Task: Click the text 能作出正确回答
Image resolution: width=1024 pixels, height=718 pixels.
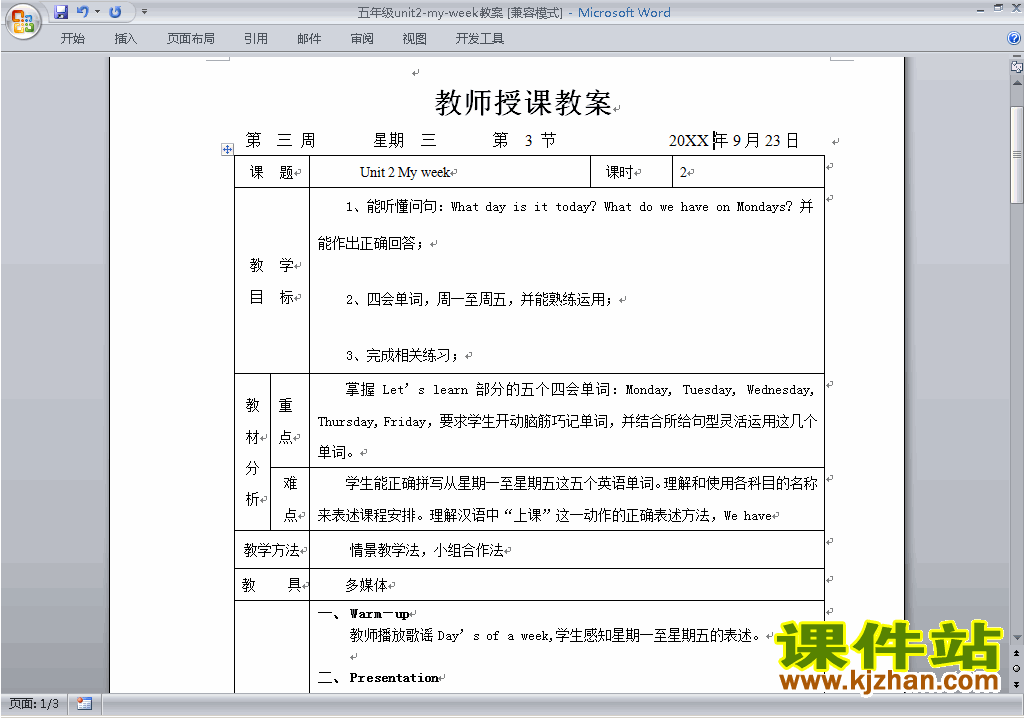Action: pyautogui.click(x=370, y=244)
